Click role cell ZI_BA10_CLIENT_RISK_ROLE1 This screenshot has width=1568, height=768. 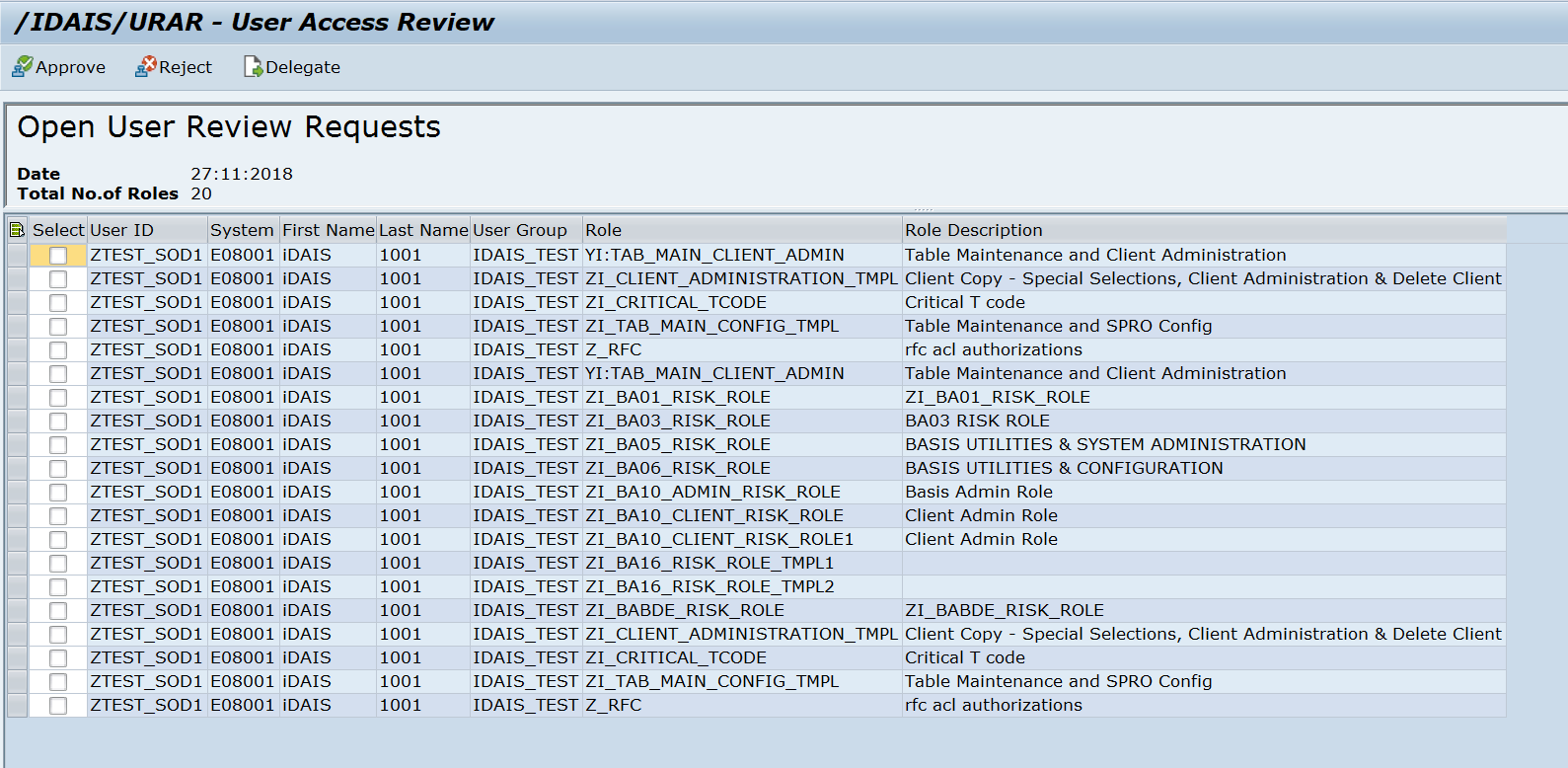742,539
